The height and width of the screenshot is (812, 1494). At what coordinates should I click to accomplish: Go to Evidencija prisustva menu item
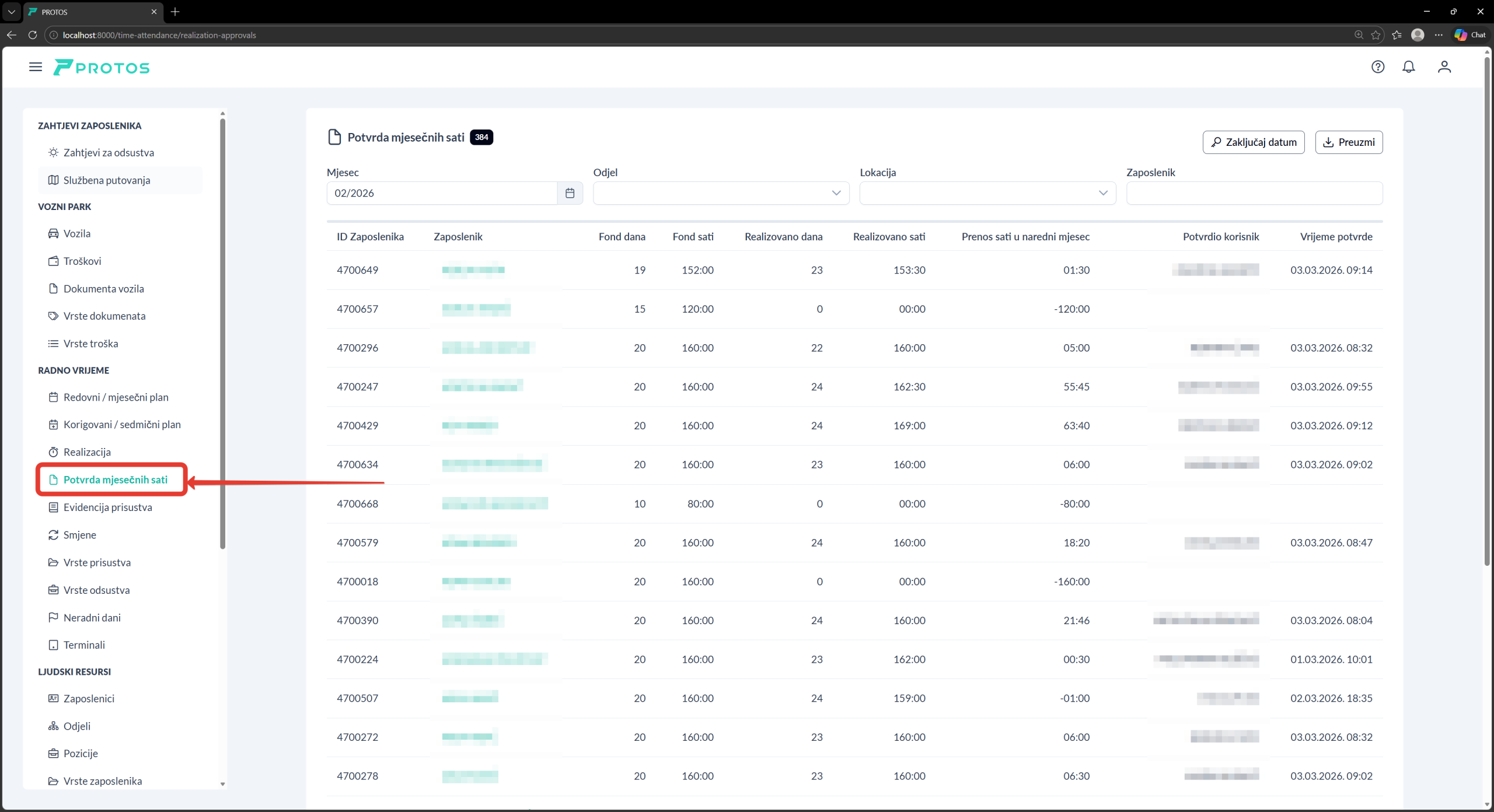coord(107,508)
